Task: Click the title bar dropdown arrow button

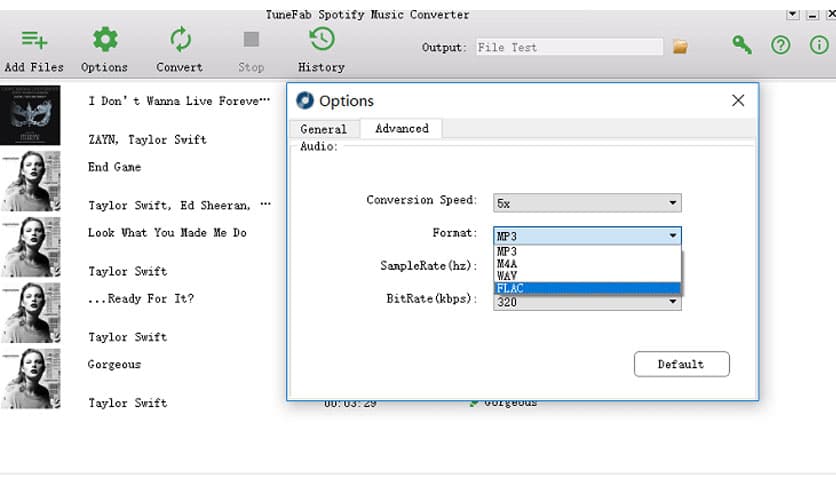Action: pos(793,14)
